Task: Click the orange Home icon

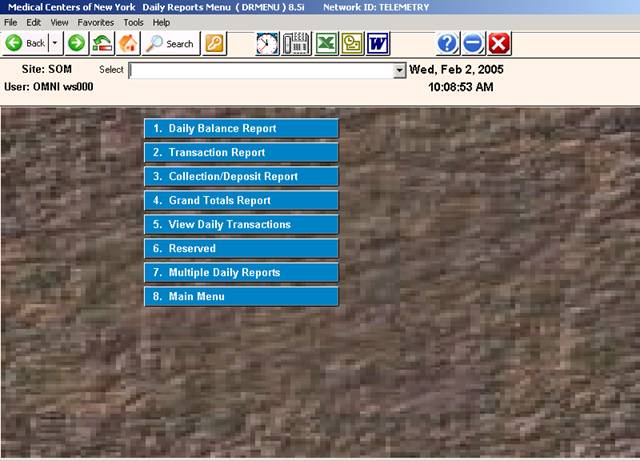Action: 128,44
